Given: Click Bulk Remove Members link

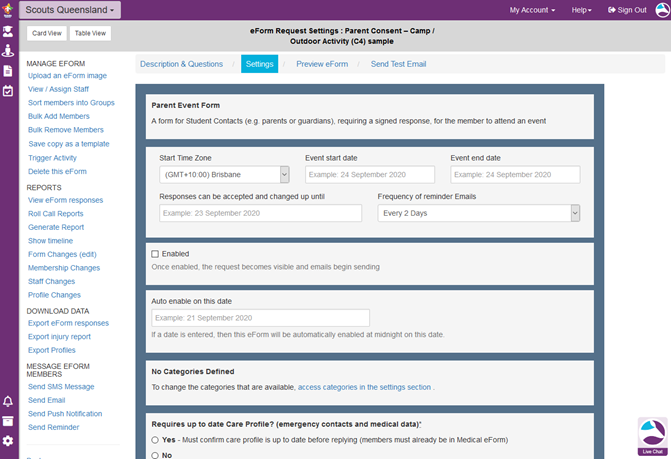Looking at the screenshot, I should click(x=65, y=130).
